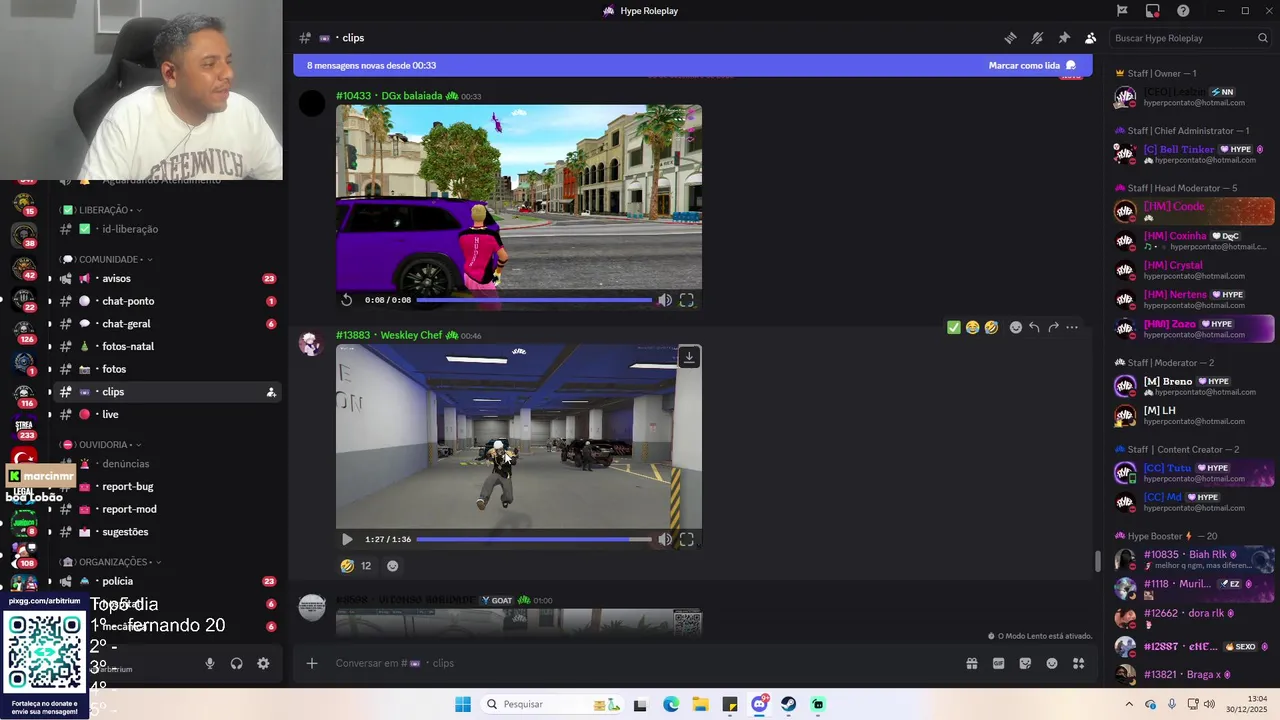
Task: Fullscreen the DGx balaiada video
Action: pos(687,300)
